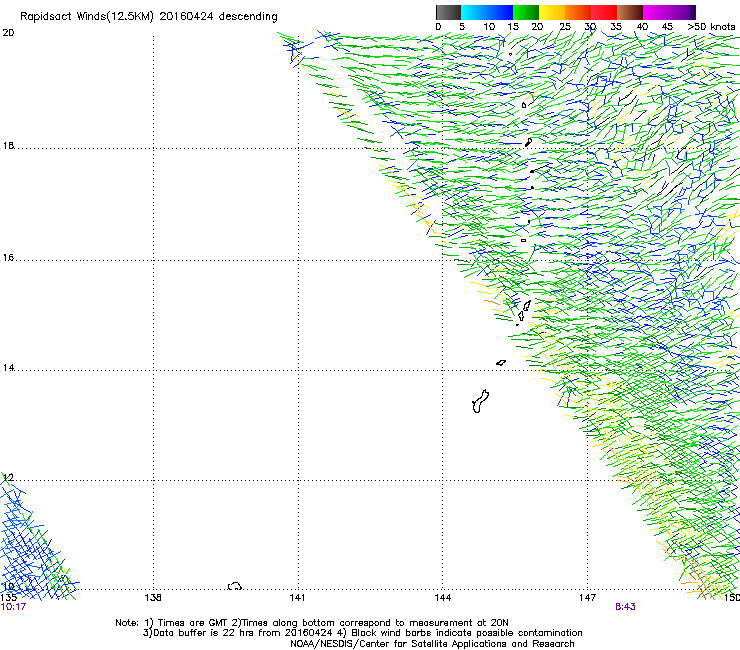The image size is (740, 650).
Task: Click the "5" label under the color legend
Action: [462, 27]
